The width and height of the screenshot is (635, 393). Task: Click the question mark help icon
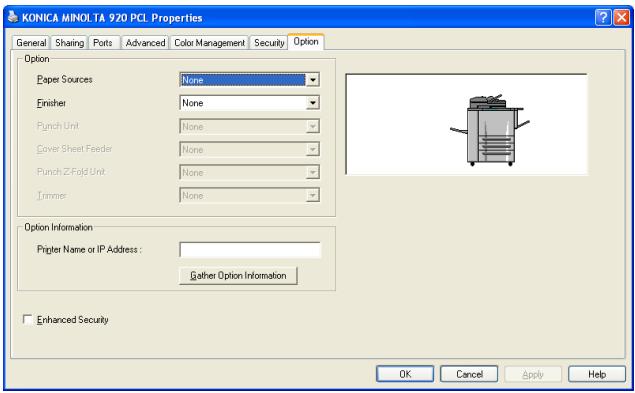pos(603,17)
